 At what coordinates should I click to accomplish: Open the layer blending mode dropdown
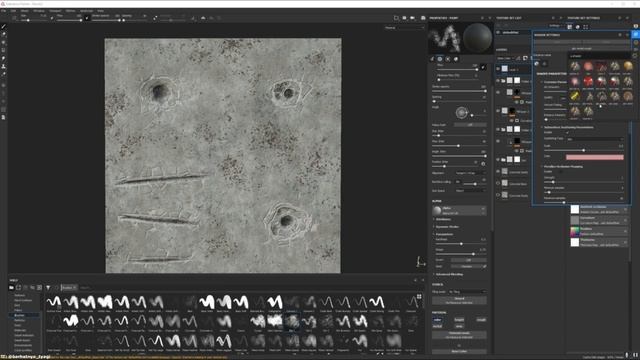pyautogui.click(x=505, y=58)
